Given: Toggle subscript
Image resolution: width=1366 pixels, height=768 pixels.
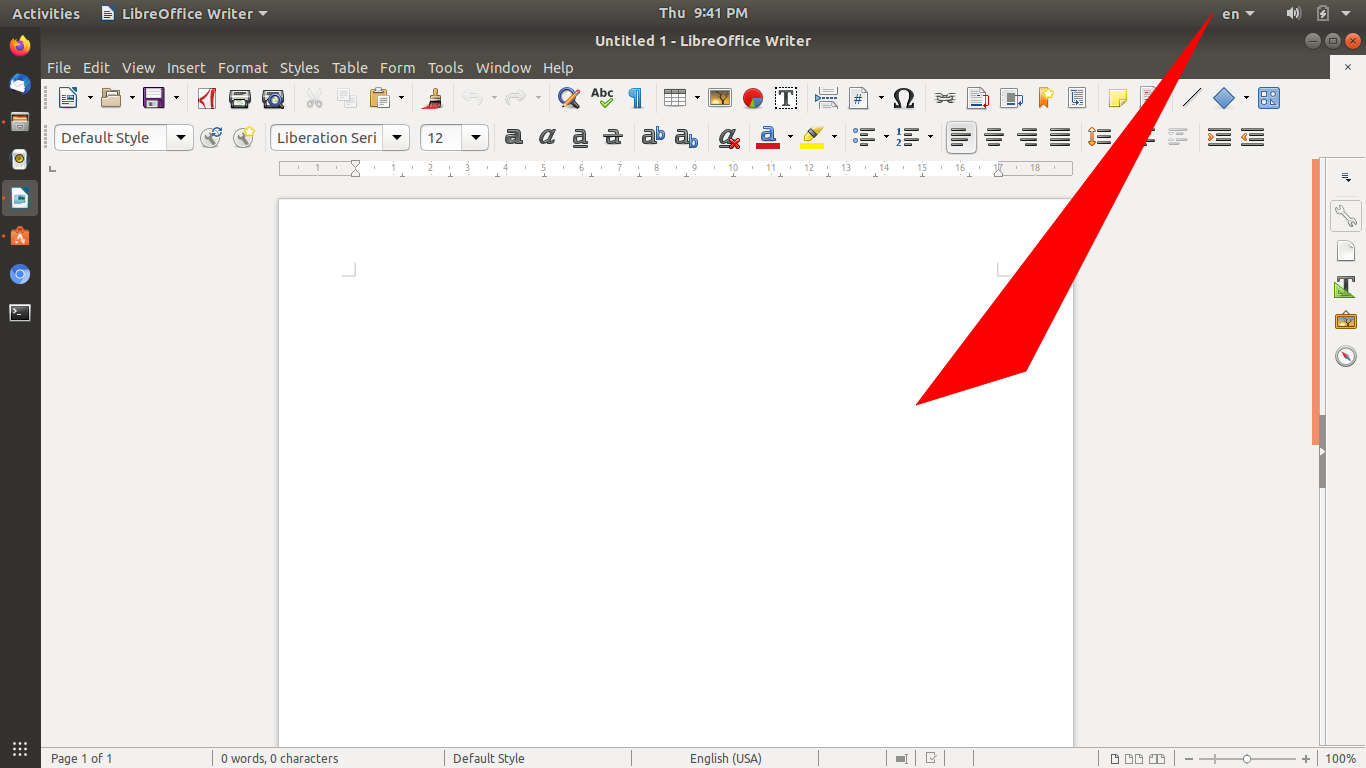Looking at the screenshot, I should (x=686, y=137).
